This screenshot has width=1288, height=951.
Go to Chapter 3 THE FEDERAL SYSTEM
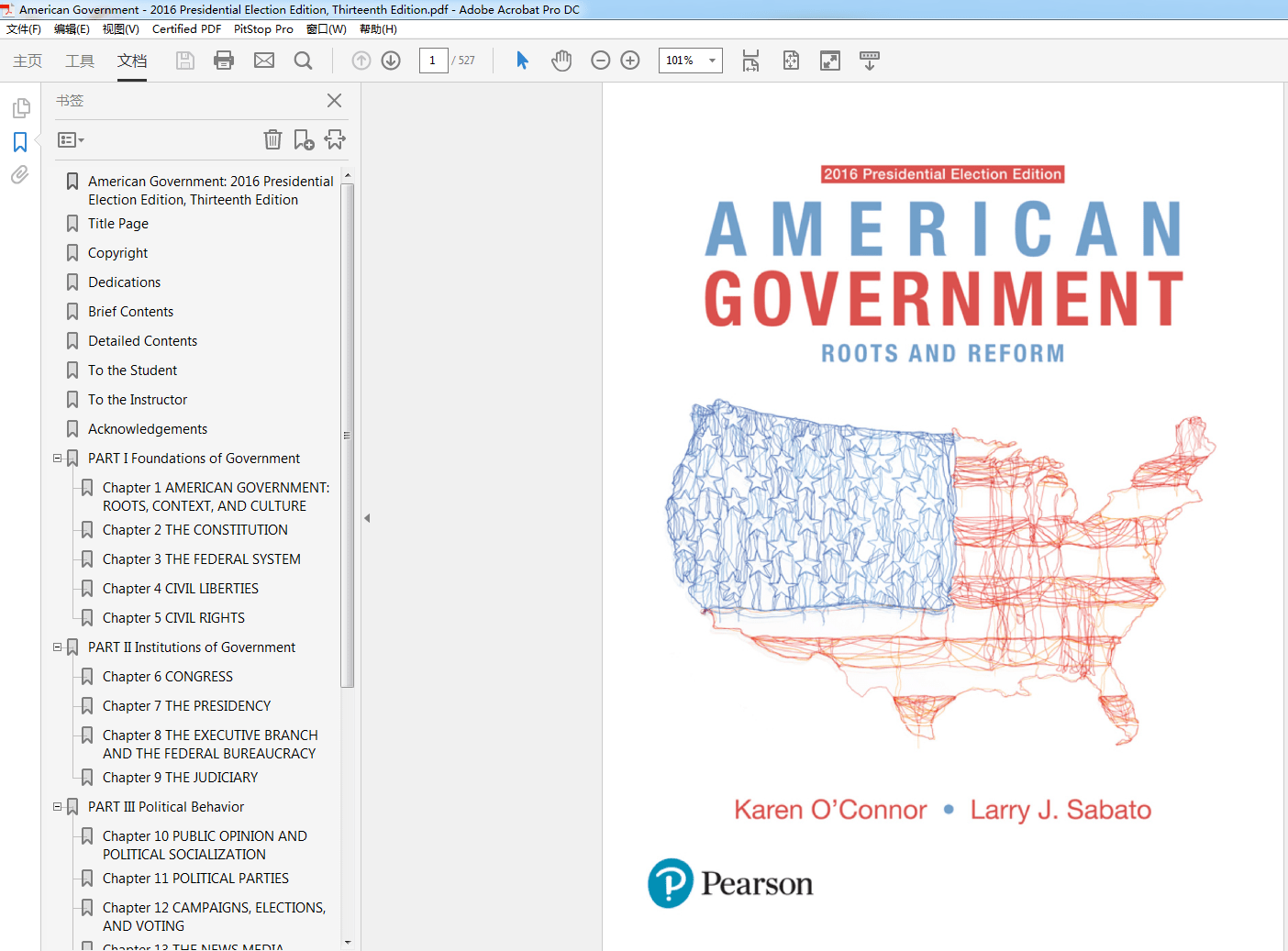click(202, 559)
